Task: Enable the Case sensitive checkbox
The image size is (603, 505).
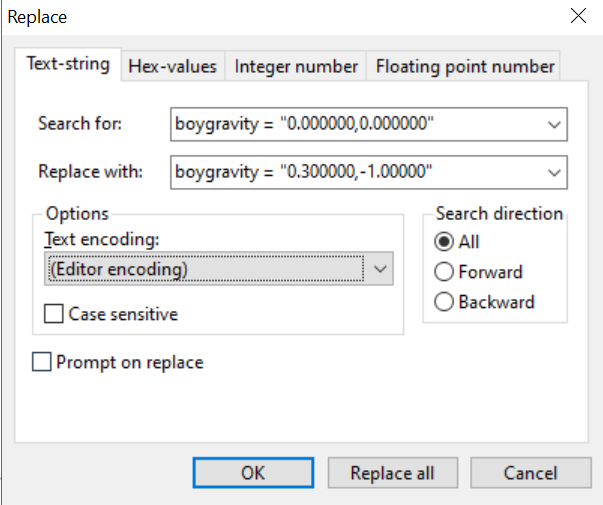Action: click(55, 314)
